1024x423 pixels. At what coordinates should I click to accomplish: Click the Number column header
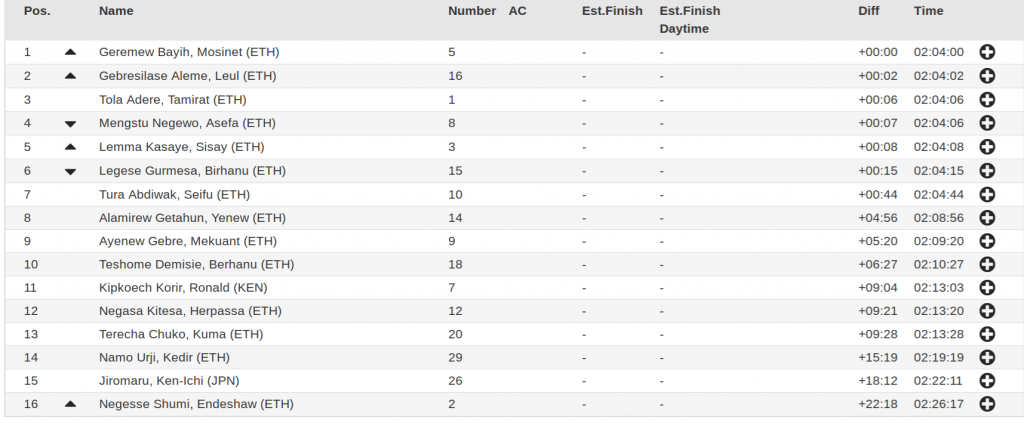472,11
